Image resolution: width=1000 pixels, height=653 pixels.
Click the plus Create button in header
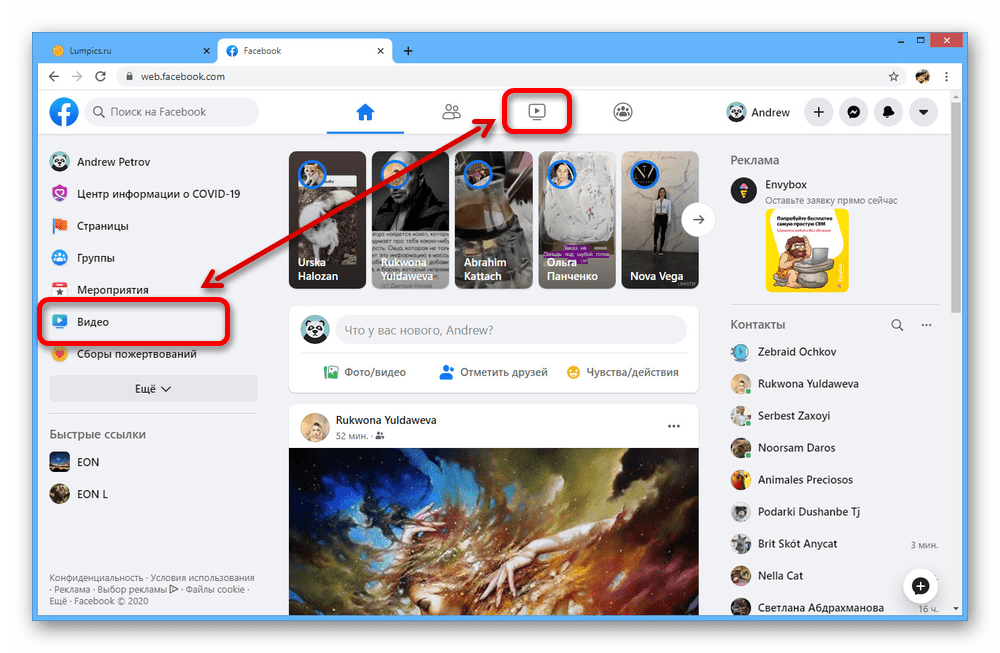(x=818, y=113)
